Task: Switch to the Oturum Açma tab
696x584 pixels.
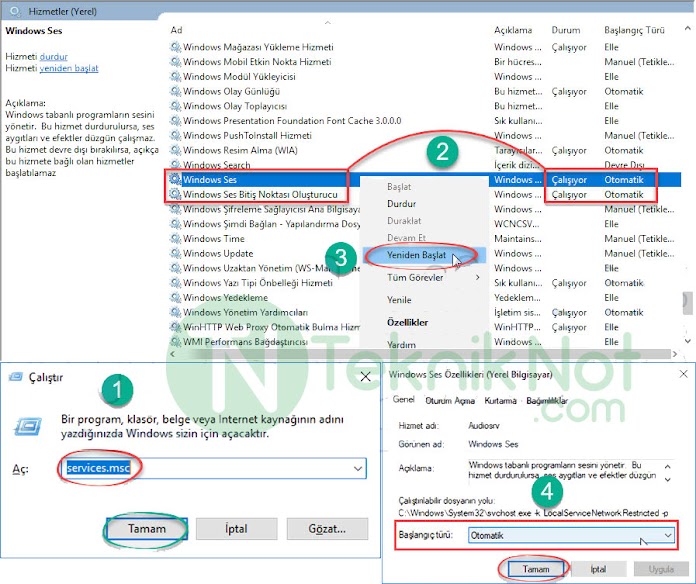Action: (450, 401)
